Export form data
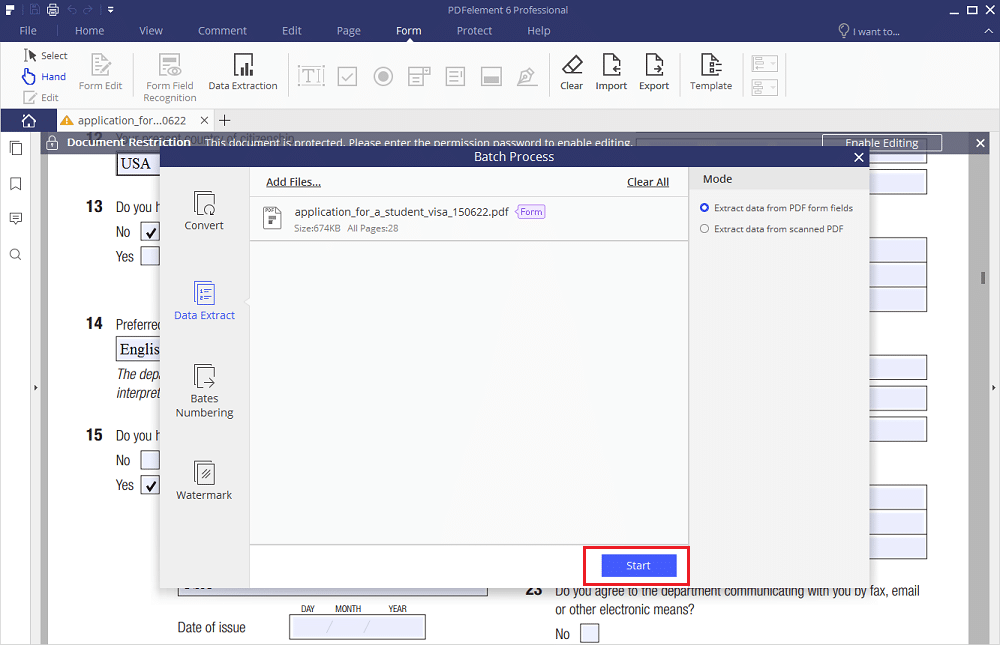The height and width of the screenshot is (645, 1000). [x=654, y=72]
